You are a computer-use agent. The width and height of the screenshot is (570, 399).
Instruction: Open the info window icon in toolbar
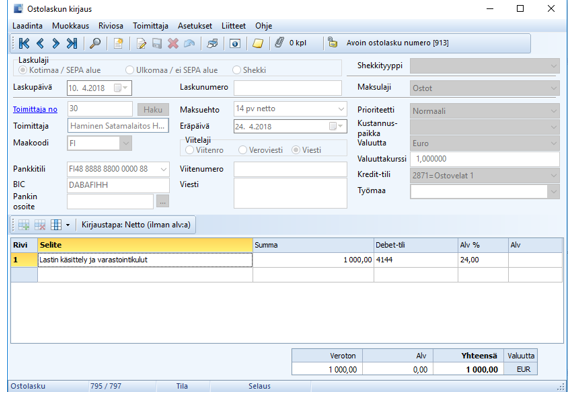(x=235, y=43)
